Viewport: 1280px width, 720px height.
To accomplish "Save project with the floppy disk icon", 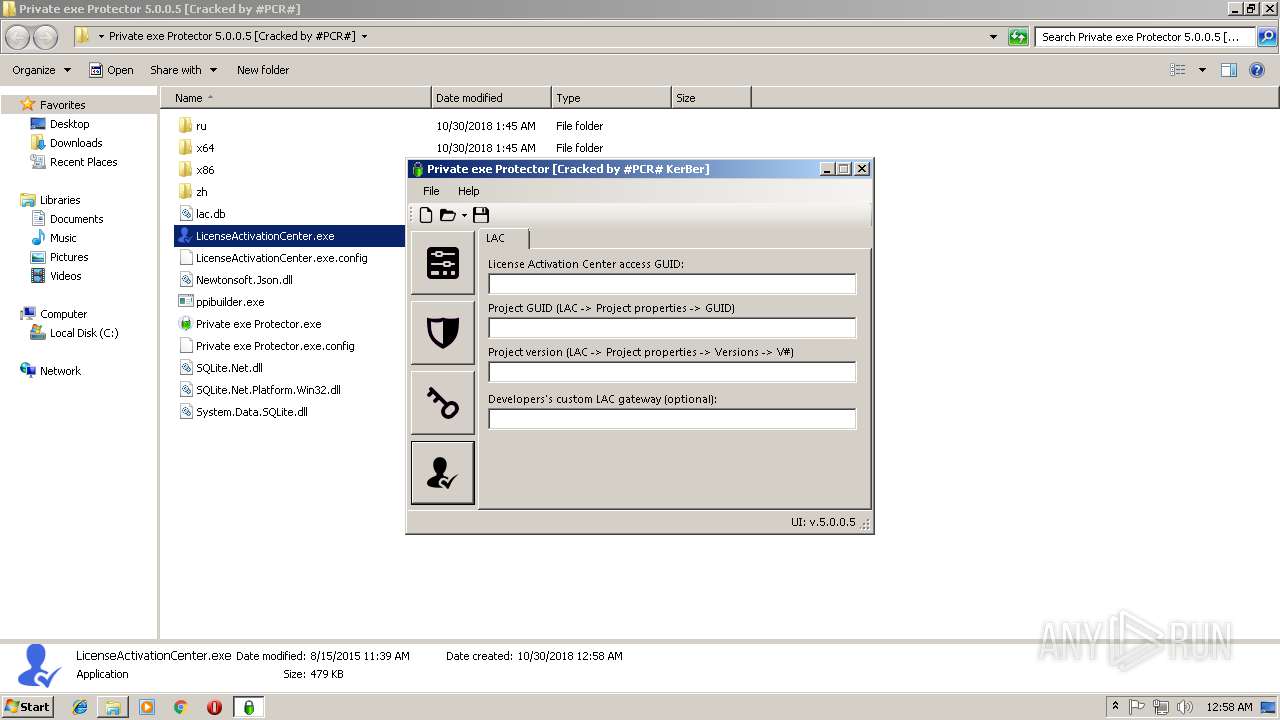I will tap(481, 215).
